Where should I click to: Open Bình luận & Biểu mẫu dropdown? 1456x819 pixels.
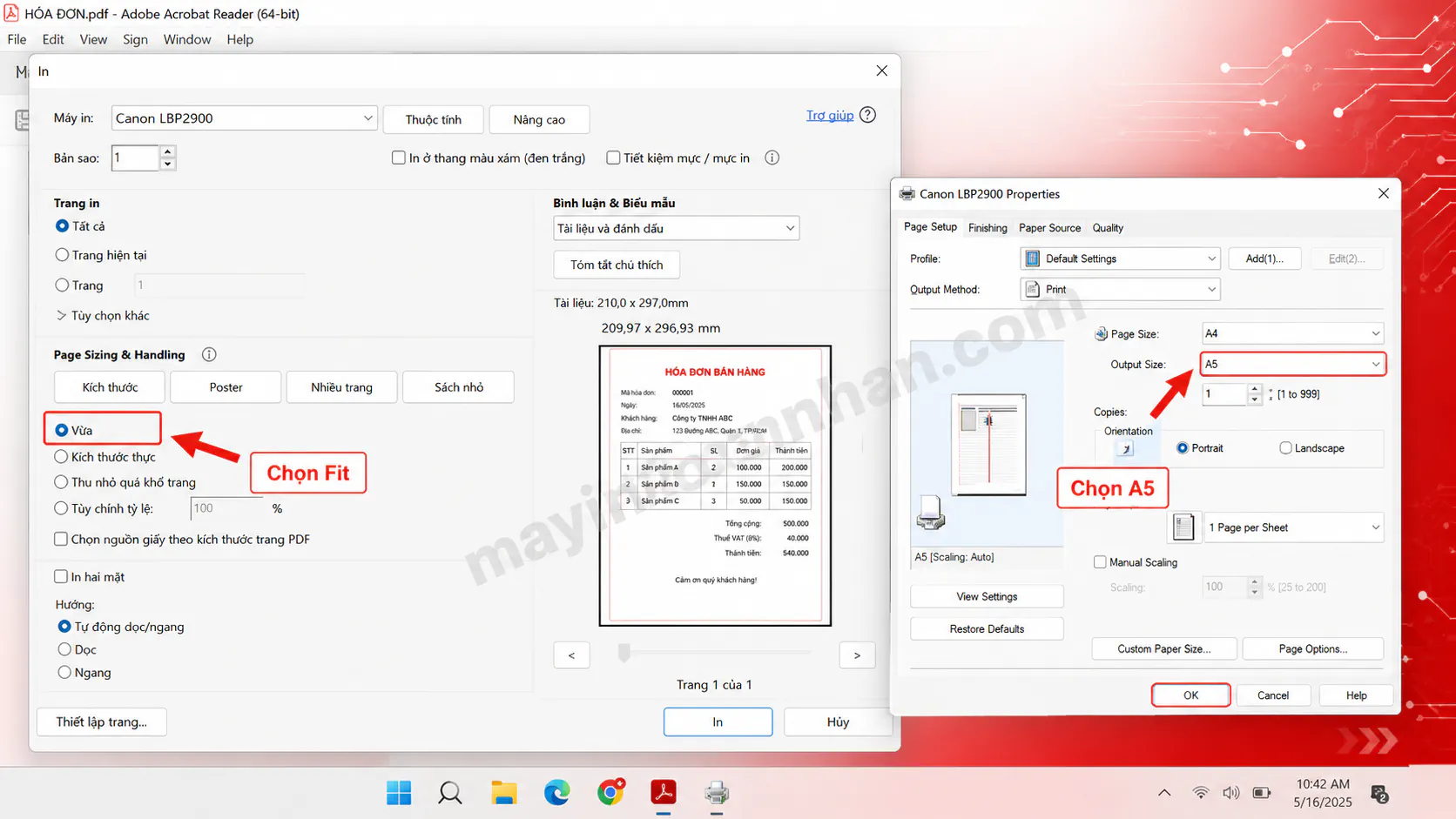(677, 228)
